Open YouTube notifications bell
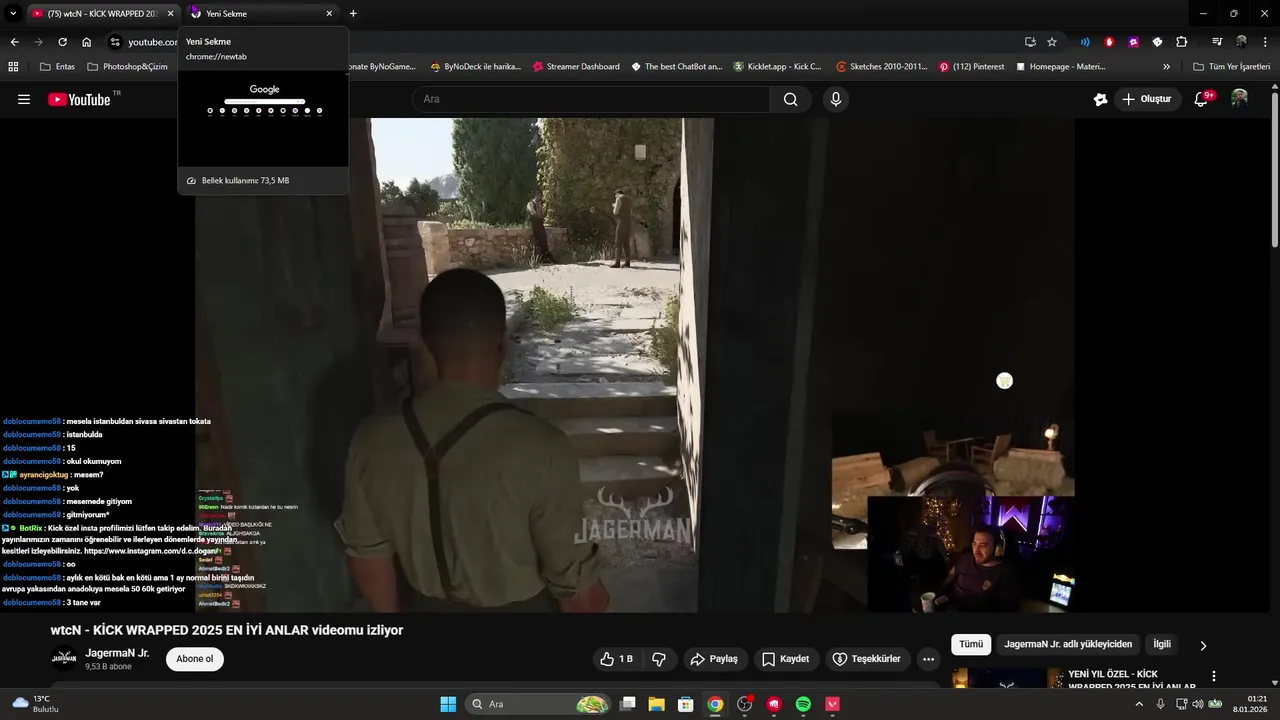 click(x=1202, y=99)
